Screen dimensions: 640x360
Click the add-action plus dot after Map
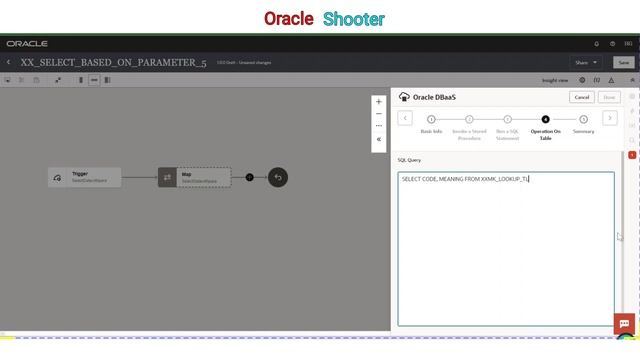(249, 177)
